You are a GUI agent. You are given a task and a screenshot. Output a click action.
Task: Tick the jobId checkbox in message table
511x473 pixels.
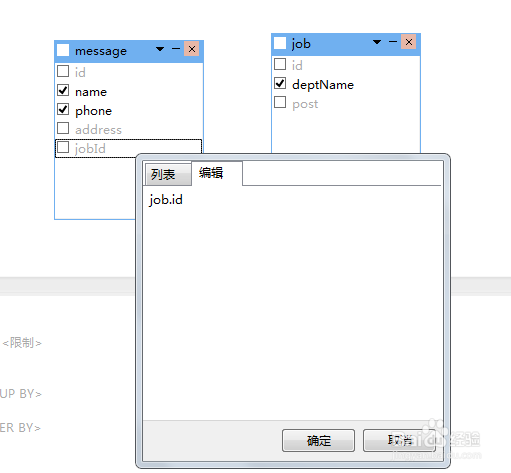63,147
